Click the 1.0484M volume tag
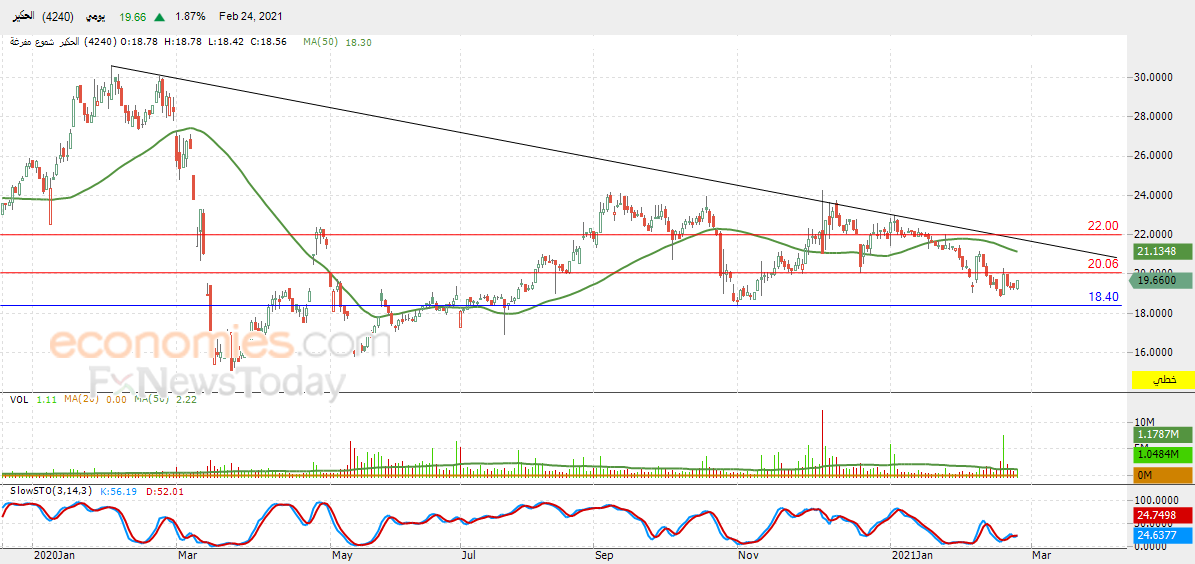The image size is (1195, 564). pos(1163,455)
